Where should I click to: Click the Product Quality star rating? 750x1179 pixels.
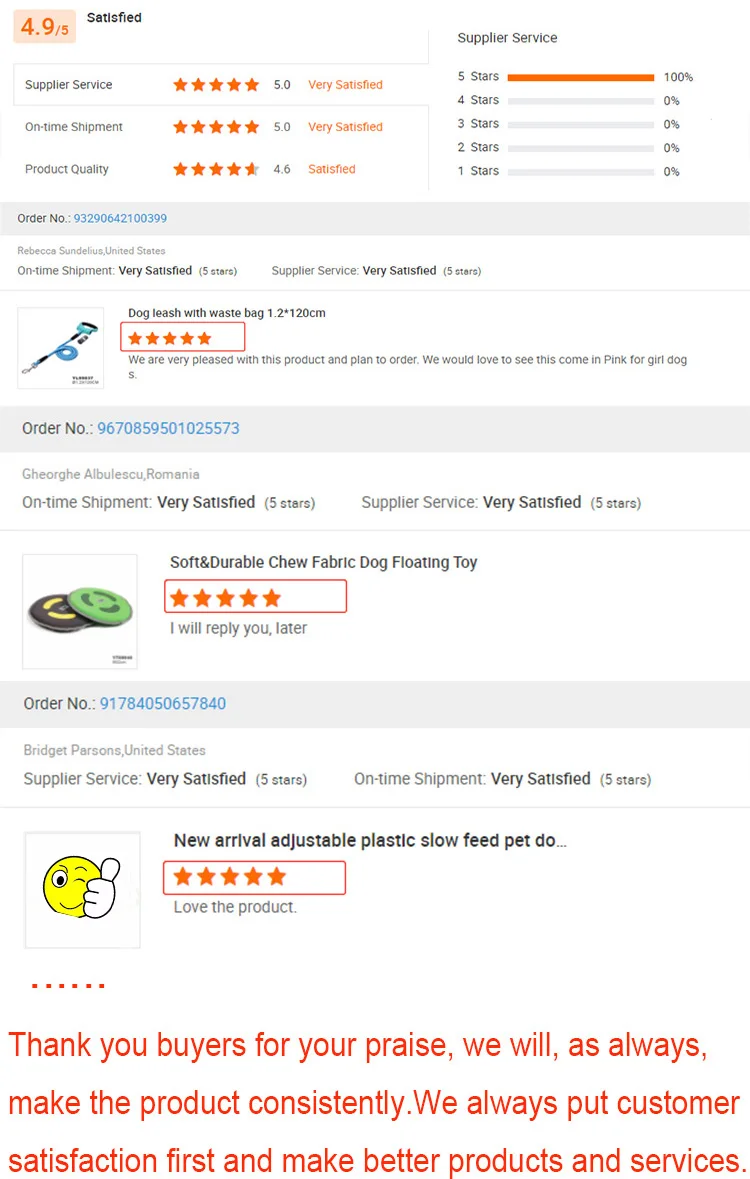coord(216,169)
